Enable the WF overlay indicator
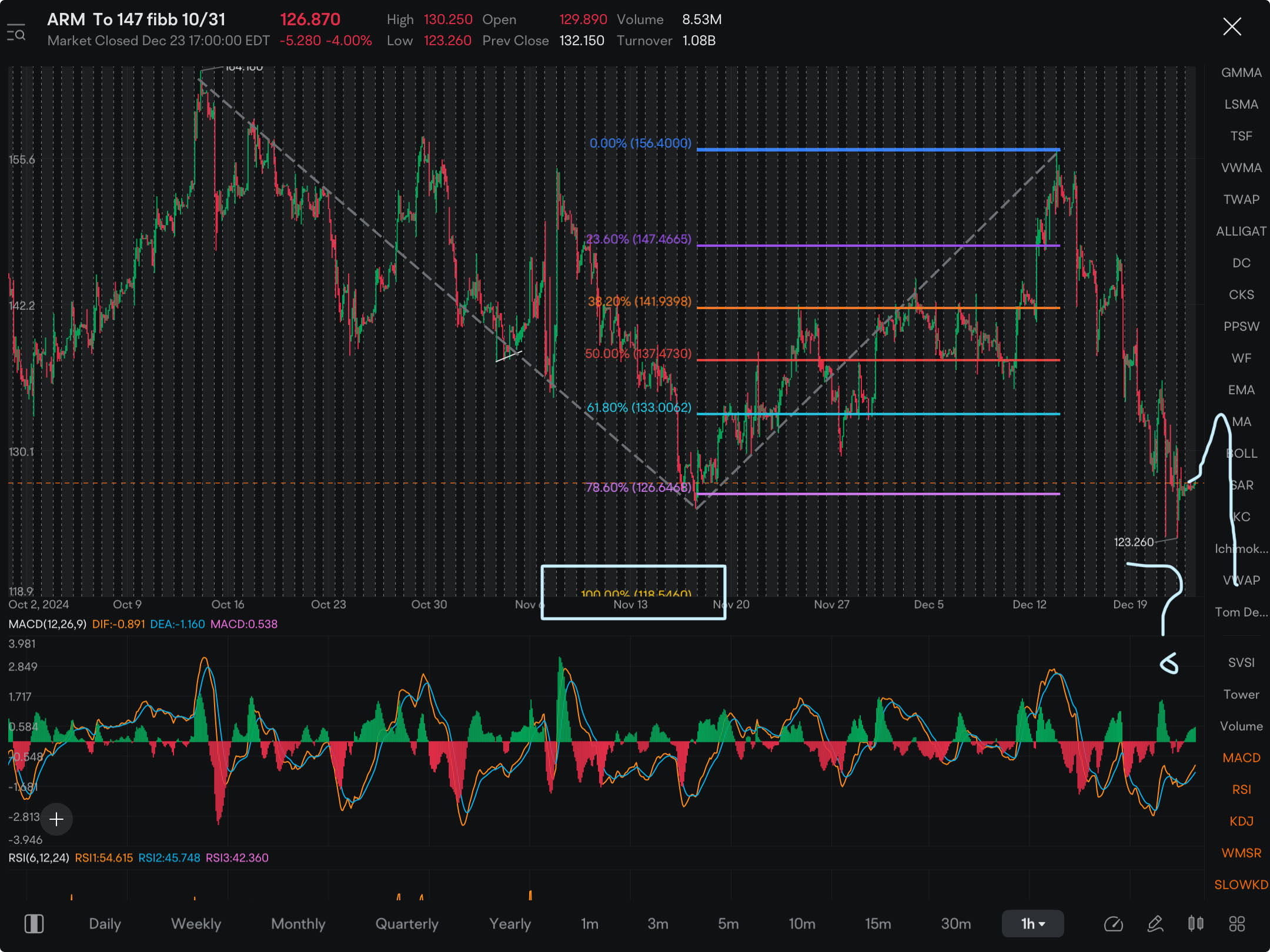This screenshot has height=952, width=1270. [x=1241, y=358]
